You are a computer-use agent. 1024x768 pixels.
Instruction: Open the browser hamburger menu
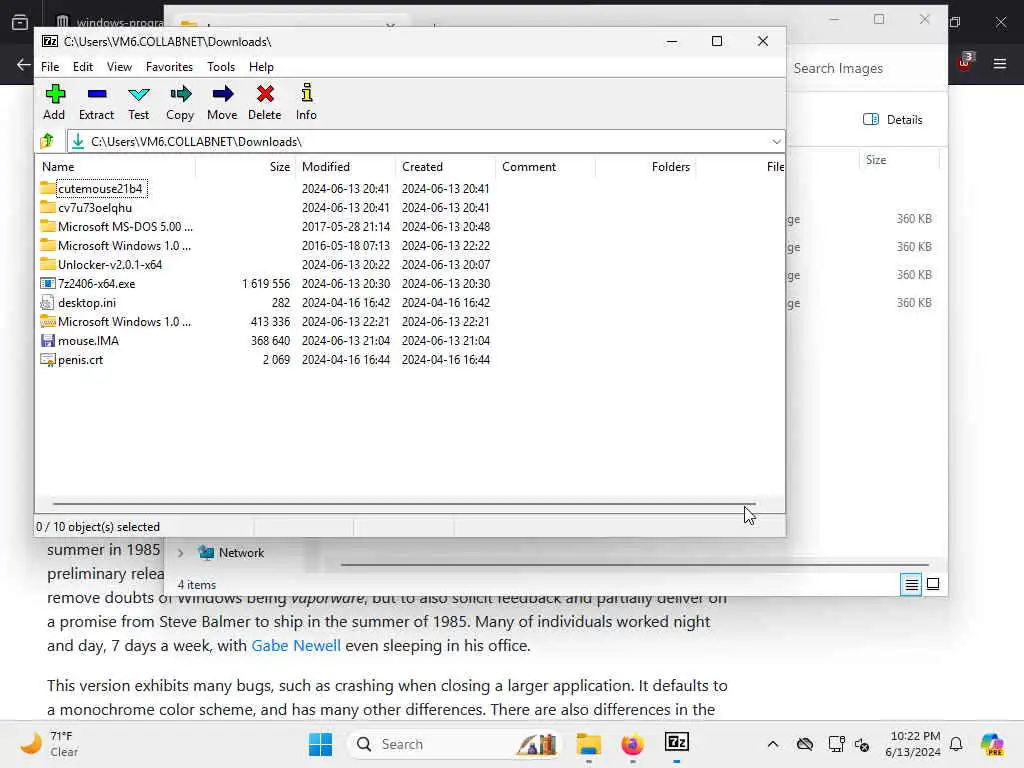[x=1000, y=64]
